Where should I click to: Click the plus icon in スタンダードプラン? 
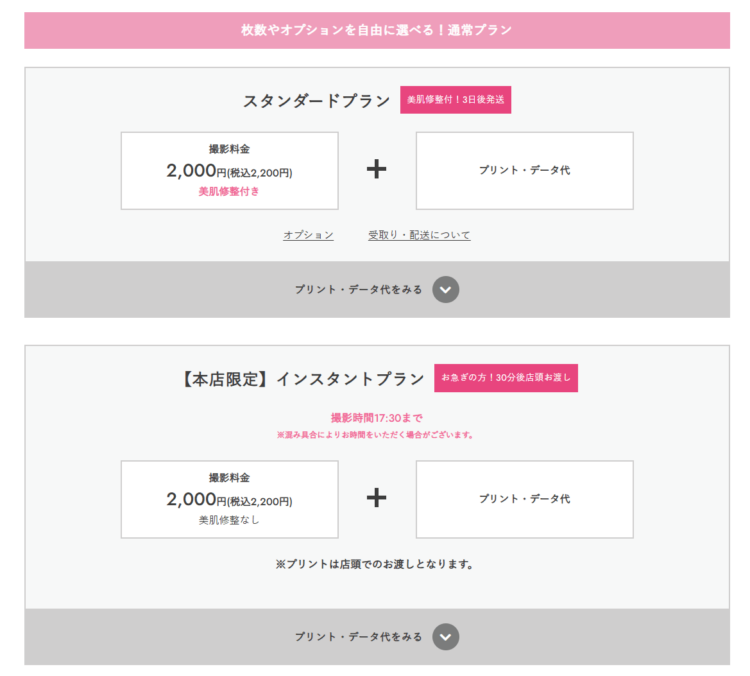(x=376, y=169)
